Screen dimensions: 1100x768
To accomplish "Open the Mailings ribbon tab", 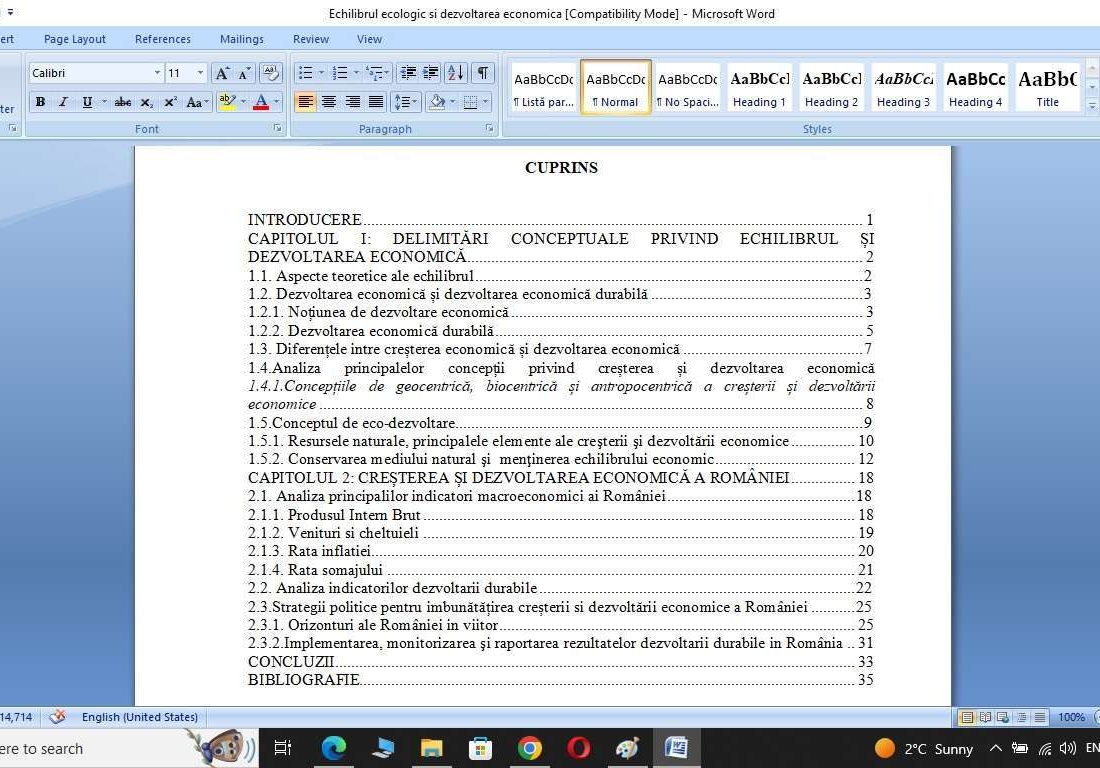I will 241,39.
